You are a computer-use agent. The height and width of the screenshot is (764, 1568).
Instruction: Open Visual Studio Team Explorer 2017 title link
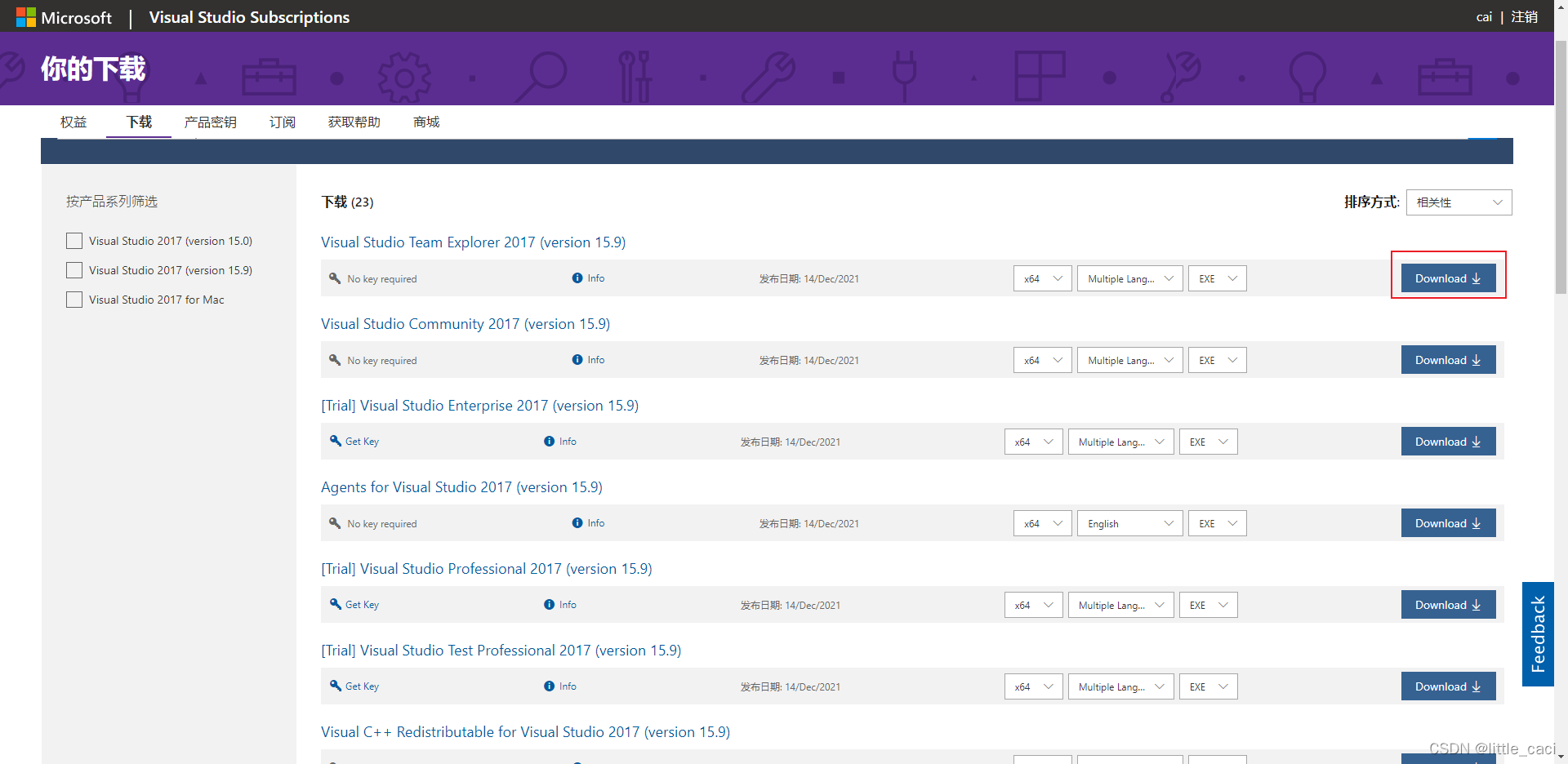pos(473,242)
